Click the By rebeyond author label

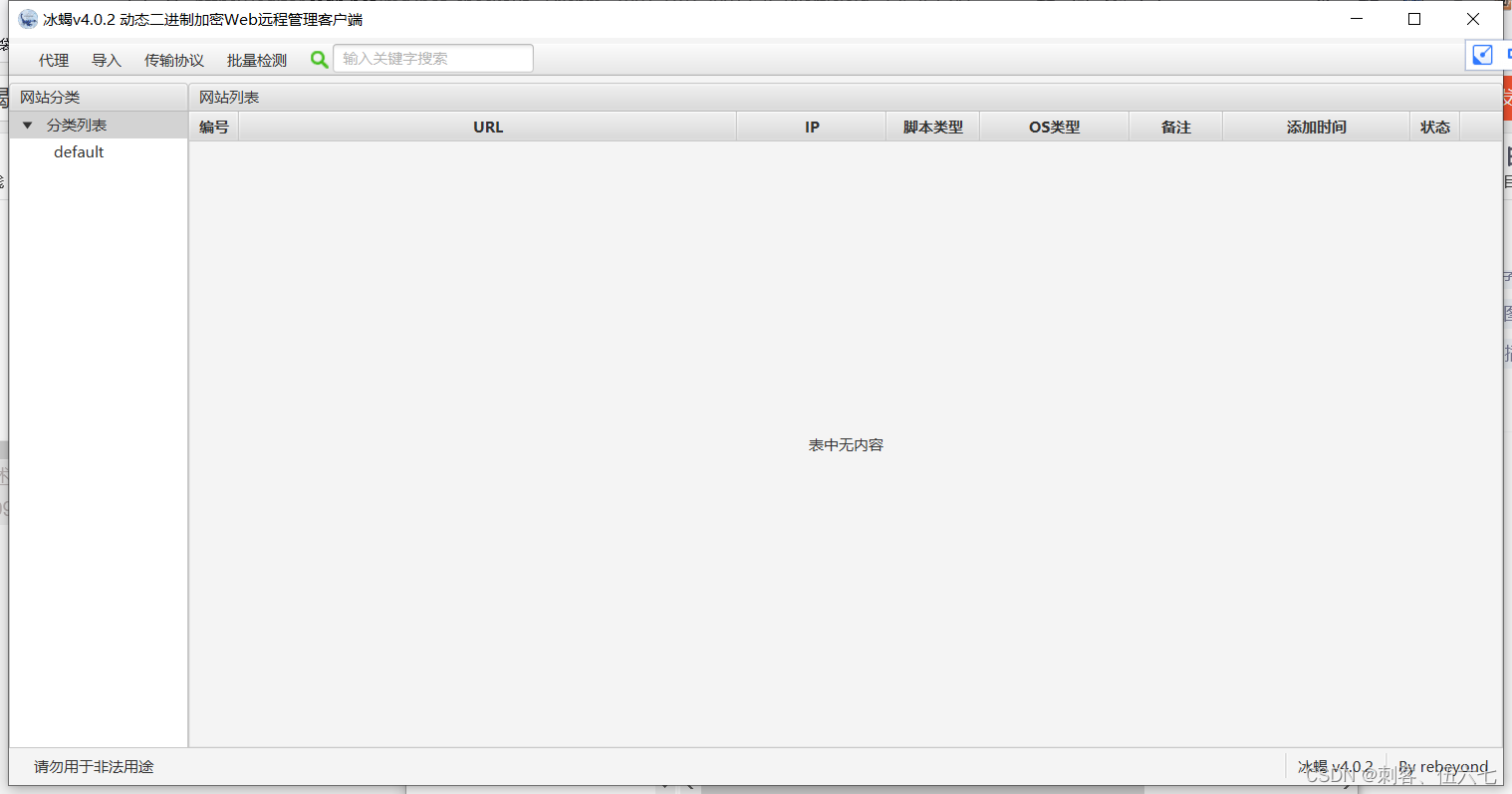[1443, 766]
